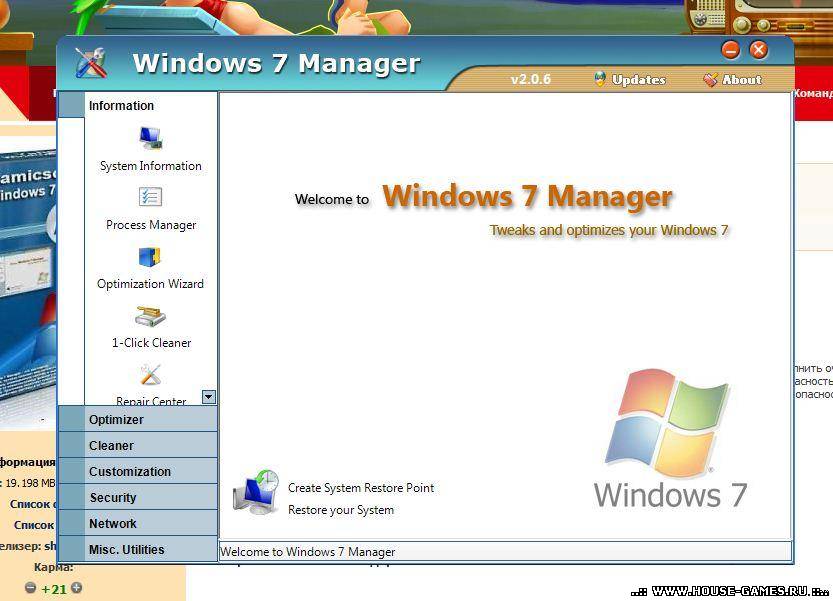
Task: Close the Windows 7 Manager window
Action: 759,50
